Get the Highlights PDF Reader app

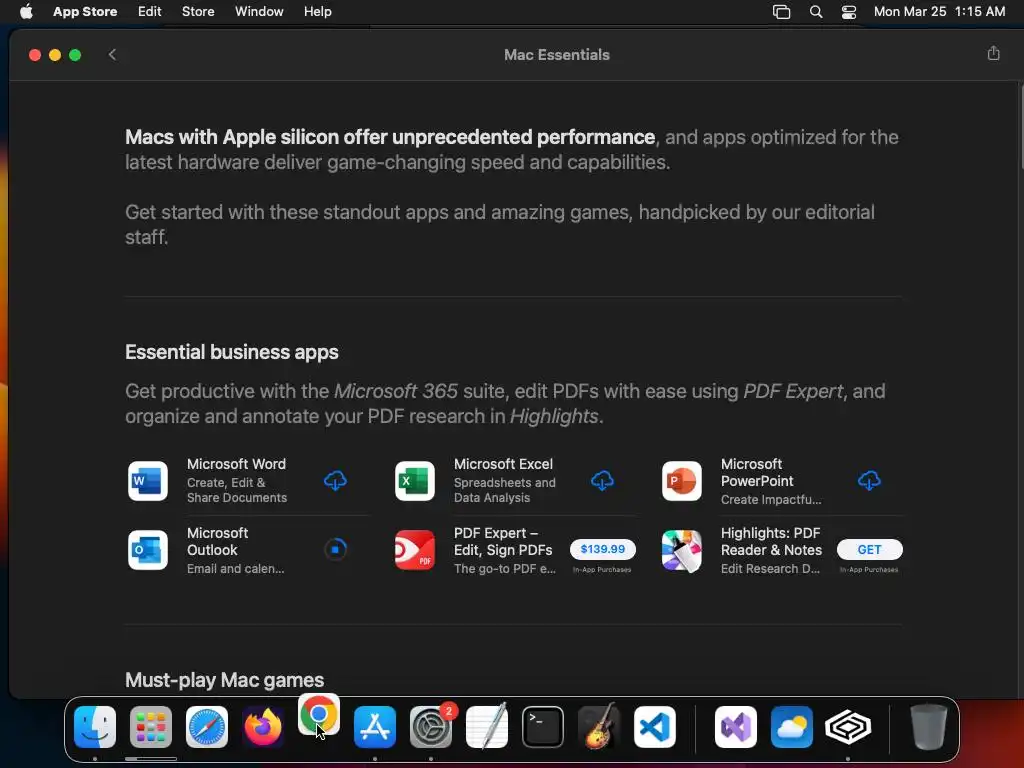(869, 549)
